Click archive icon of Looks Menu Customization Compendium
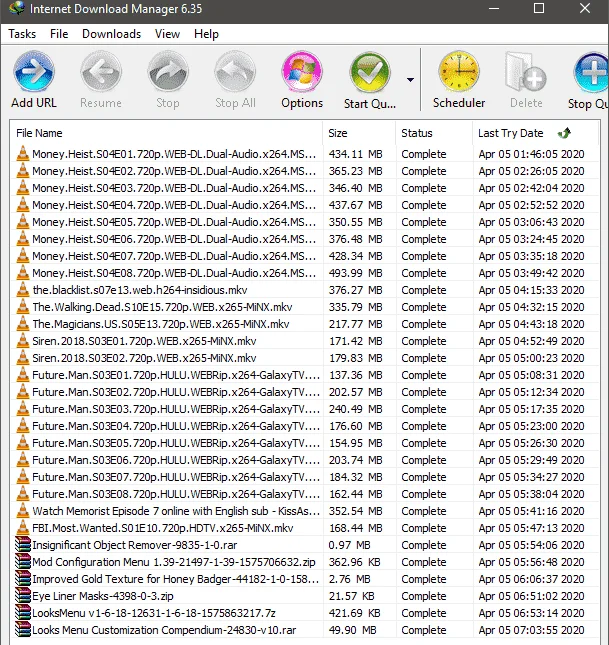The height and width of the screenshot is (645, 609). [x=23, y=630]
